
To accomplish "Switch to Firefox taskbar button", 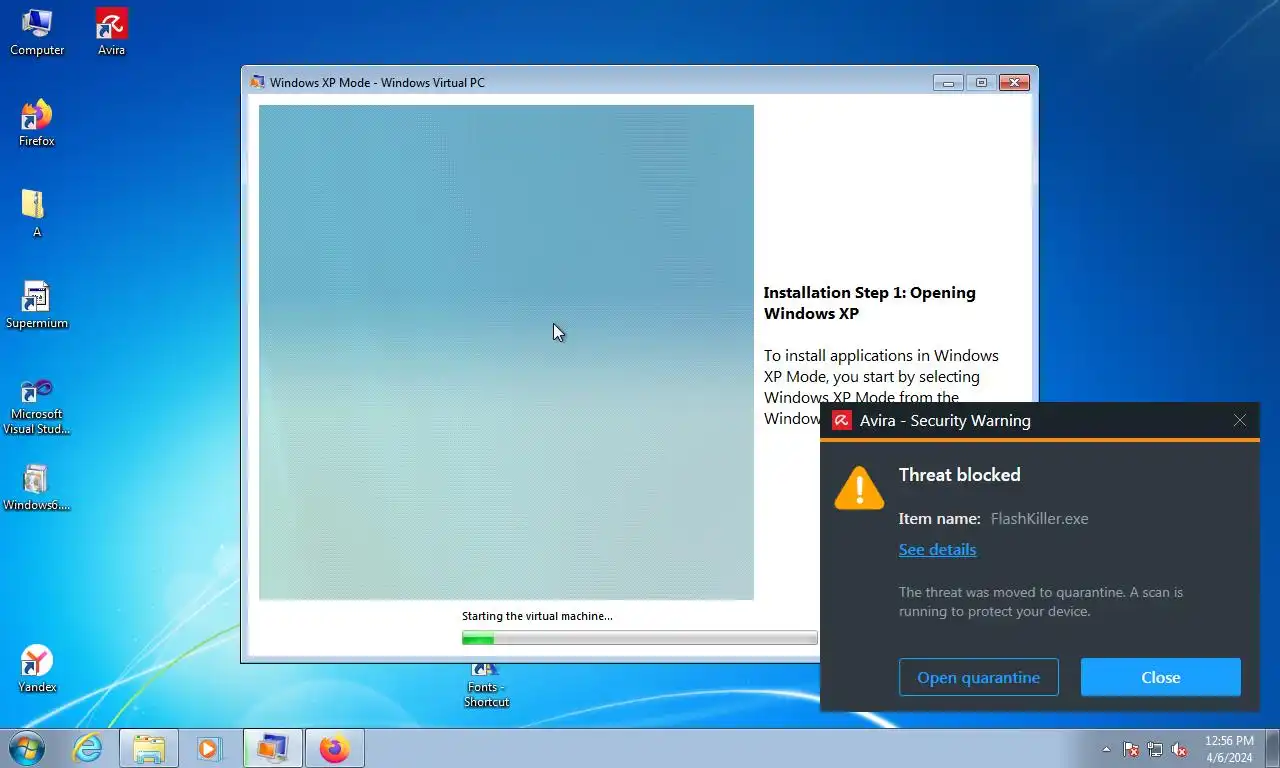I will pyautogui.click(x=335, y=748).
